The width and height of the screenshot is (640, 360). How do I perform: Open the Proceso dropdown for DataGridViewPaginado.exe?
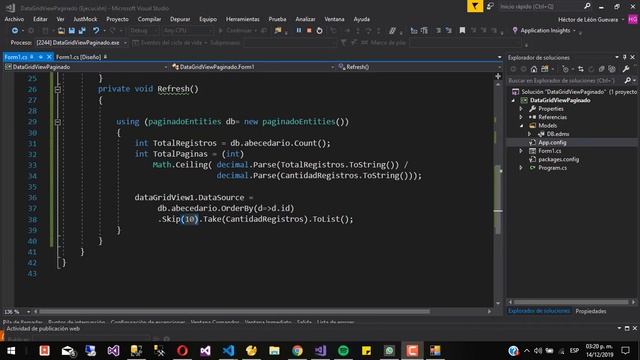pyautogui.click(x=125, y=43)
